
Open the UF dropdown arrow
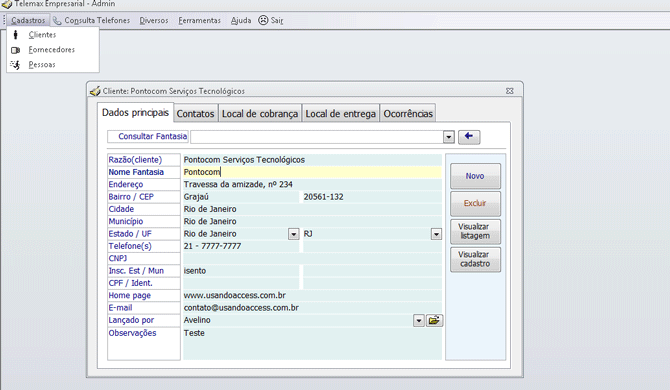tap(436, 234)
